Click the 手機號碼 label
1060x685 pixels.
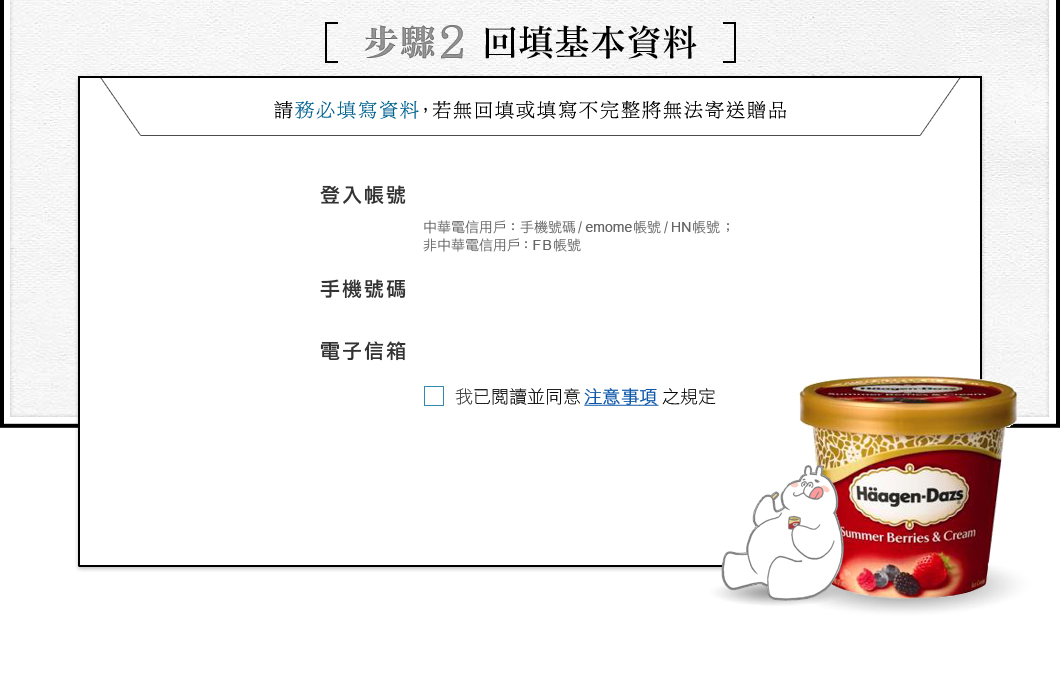point(363,289)
